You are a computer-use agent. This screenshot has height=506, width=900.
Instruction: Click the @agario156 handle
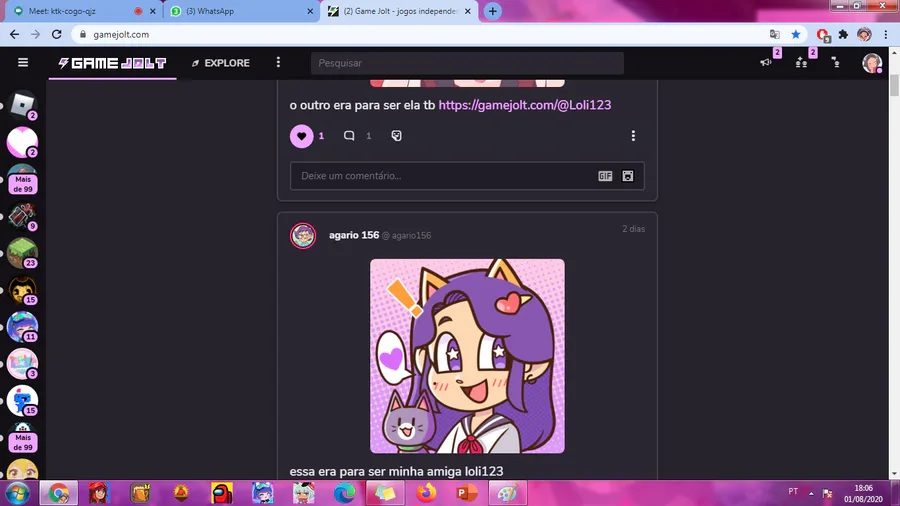(x=406, y=236)
